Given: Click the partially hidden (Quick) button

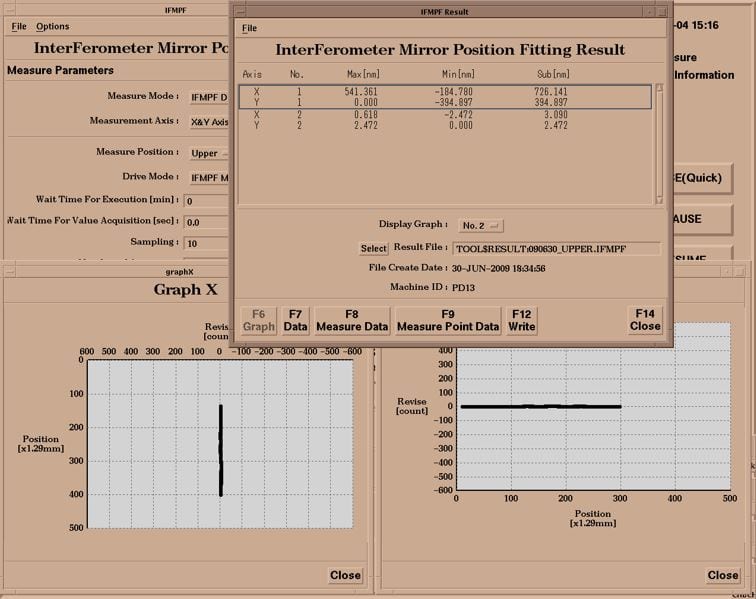Looking at the screenshot, I should pos(702,178).
